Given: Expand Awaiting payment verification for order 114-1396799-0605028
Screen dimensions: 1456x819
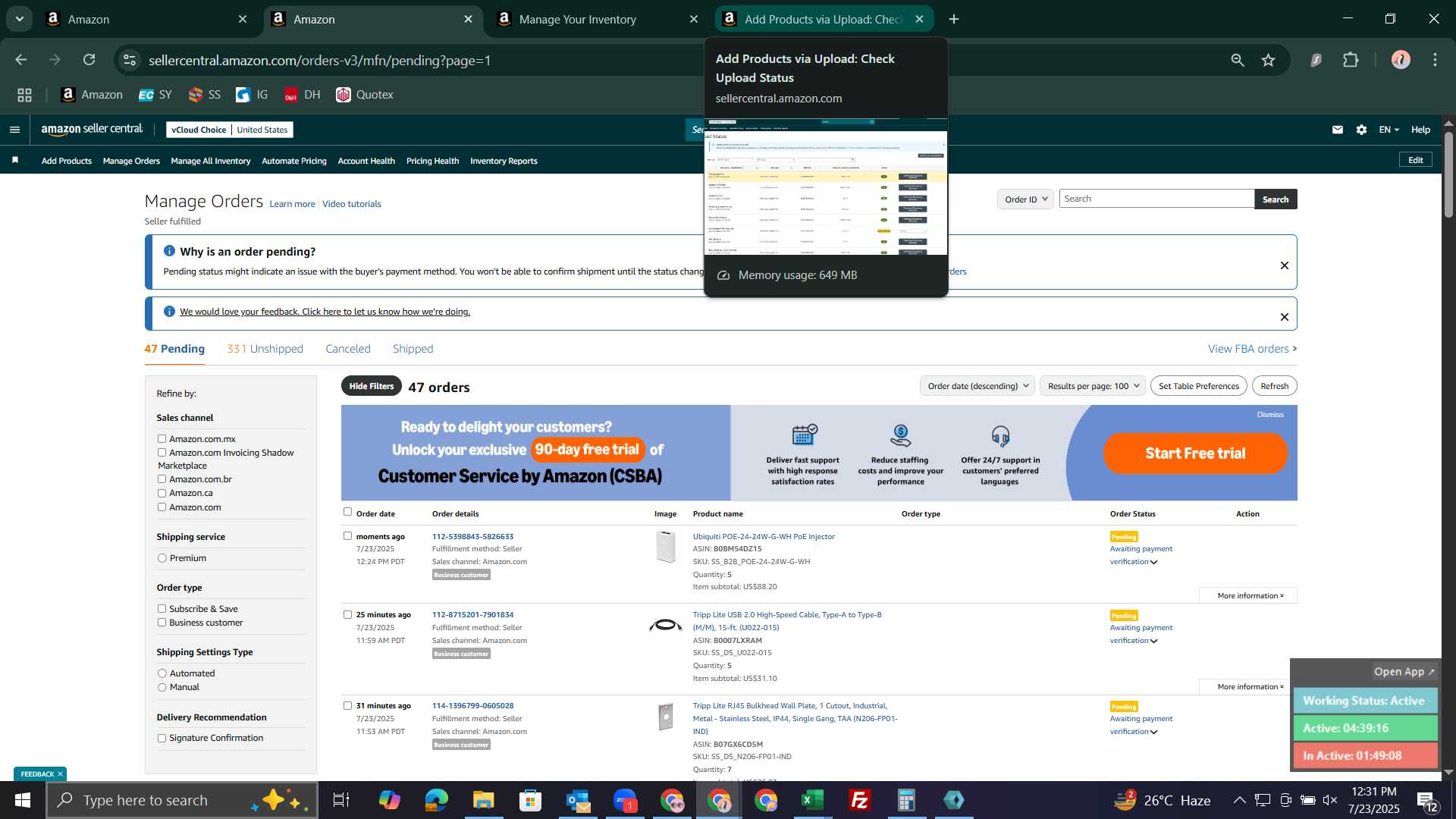Looking at the screenshot, I should click(x=1141, y=725).
